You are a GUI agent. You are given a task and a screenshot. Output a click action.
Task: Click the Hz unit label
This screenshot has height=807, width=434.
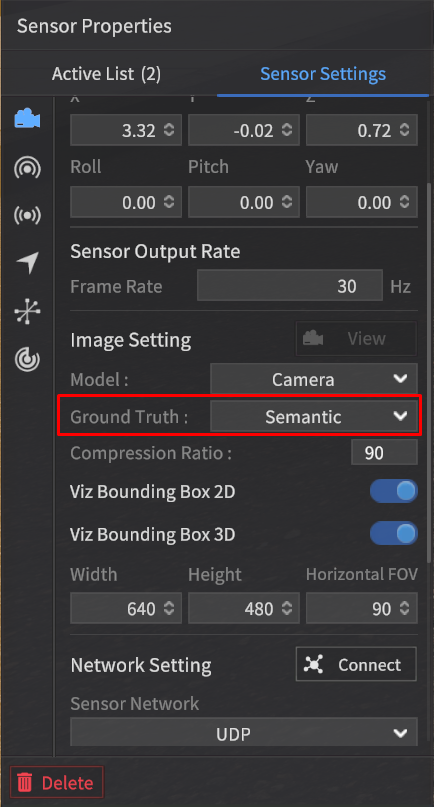tap(401, 286)
